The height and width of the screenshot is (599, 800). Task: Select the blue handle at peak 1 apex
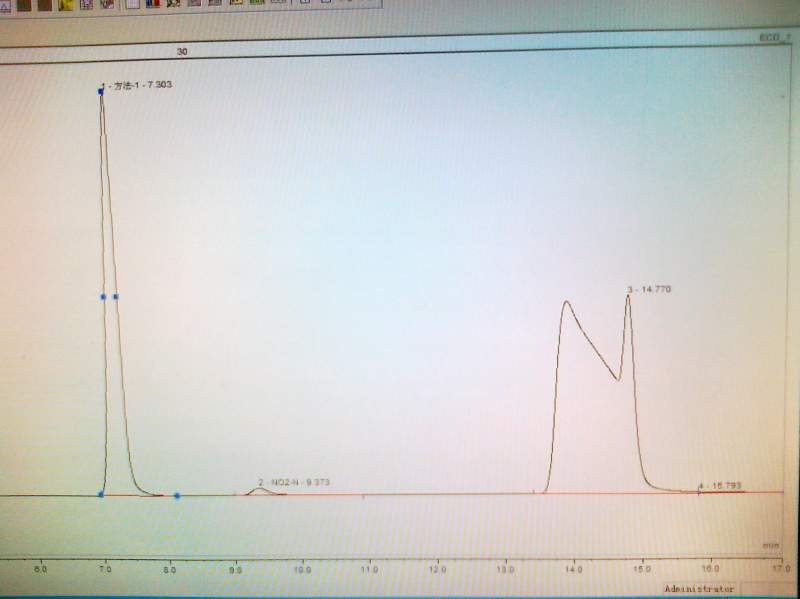[x=101, y=92]
